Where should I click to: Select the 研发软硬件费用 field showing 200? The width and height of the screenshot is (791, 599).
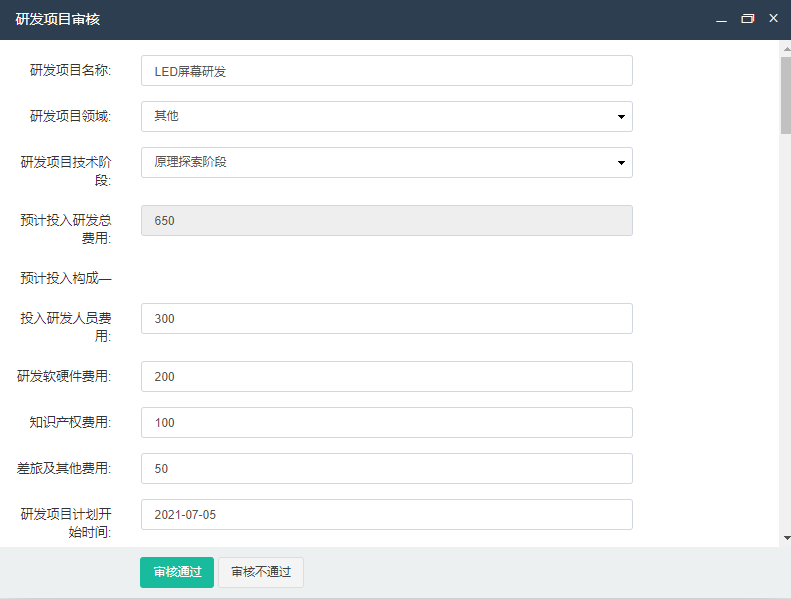386,376
